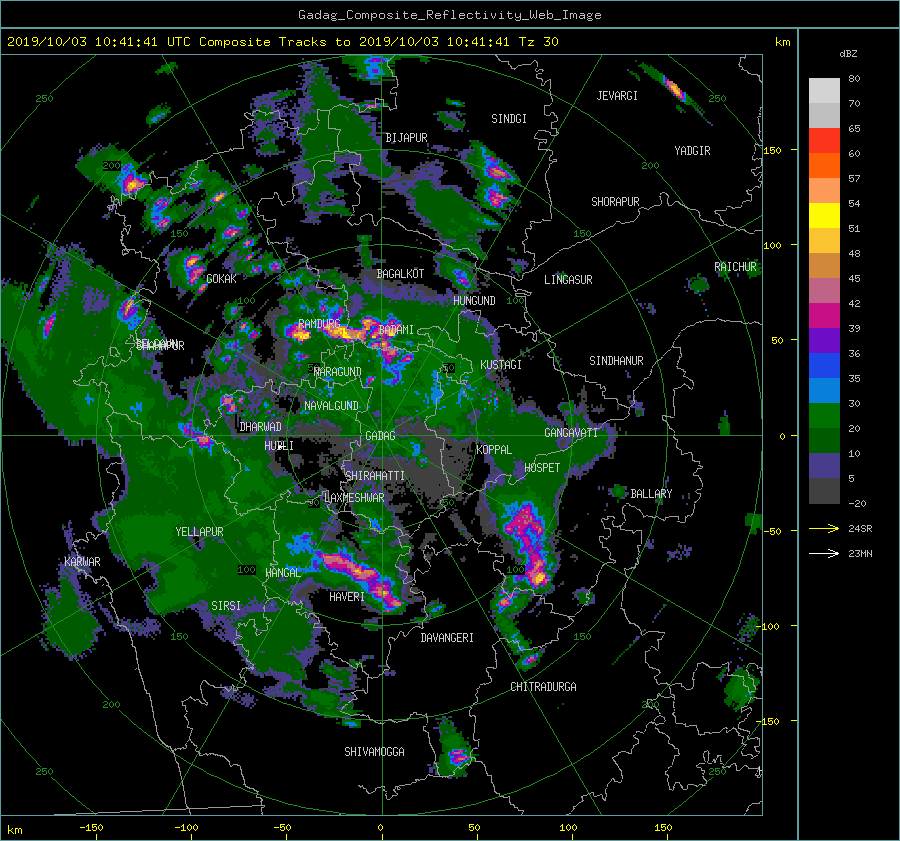Click the LAXMESHWAR city label
Screen dimensions: 900x841
coord(354,498)
